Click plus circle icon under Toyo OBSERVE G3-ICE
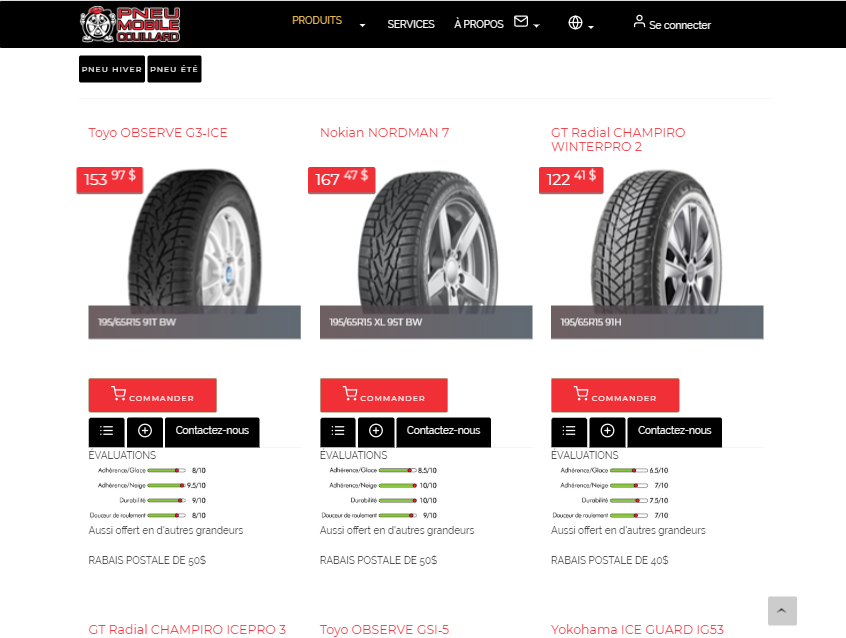The width and height of the screenshot is (846, 638). point(145,431)
